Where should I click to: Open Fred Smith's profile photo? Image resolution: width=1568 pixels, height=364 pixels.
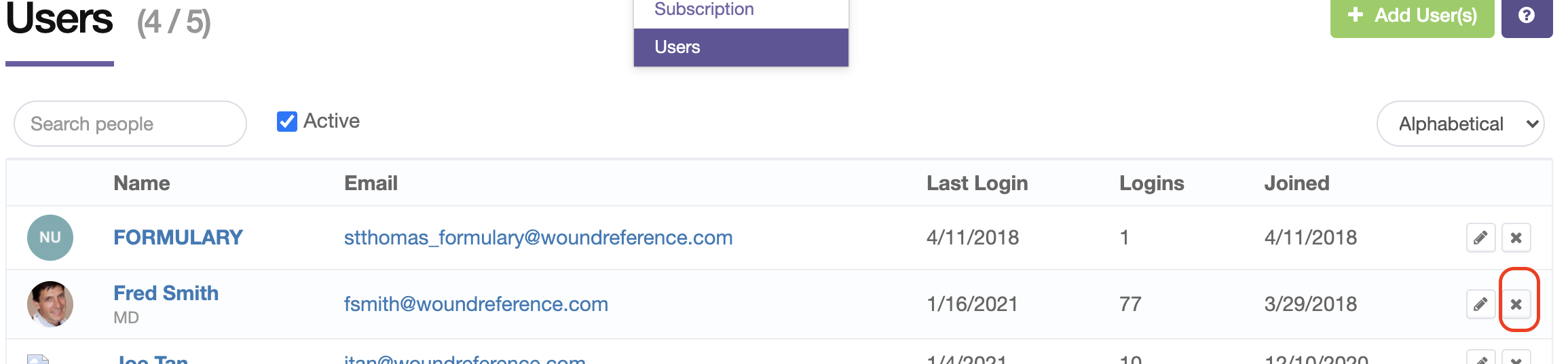50,304
